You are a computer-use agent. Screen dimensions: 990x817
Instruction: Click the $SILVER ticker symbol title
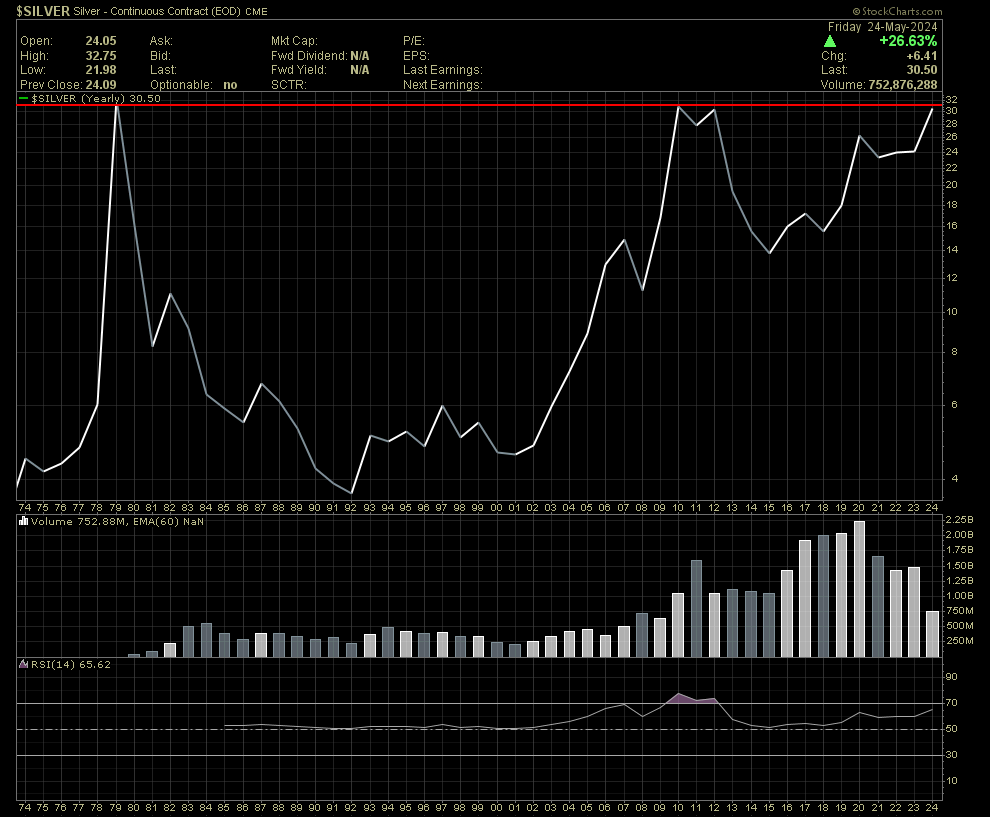click(43, 9)
